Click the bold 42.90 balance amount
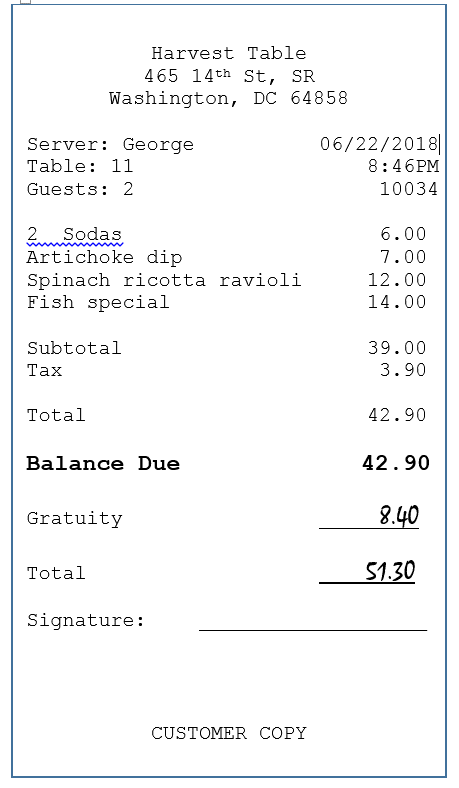459x788 pixels. (396, 463)
